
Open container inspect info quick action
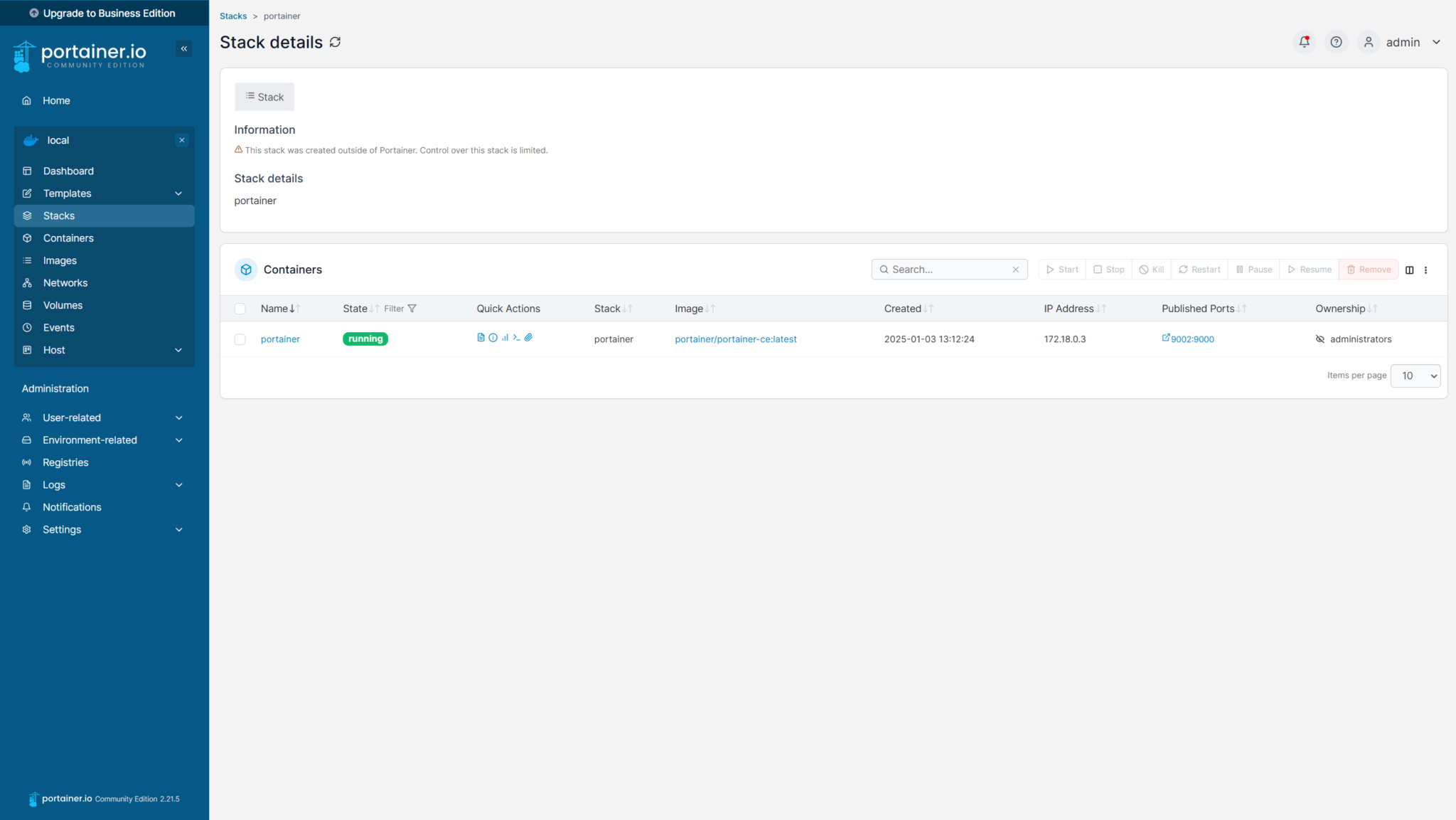pyautogui.click(x=493, y=338)
